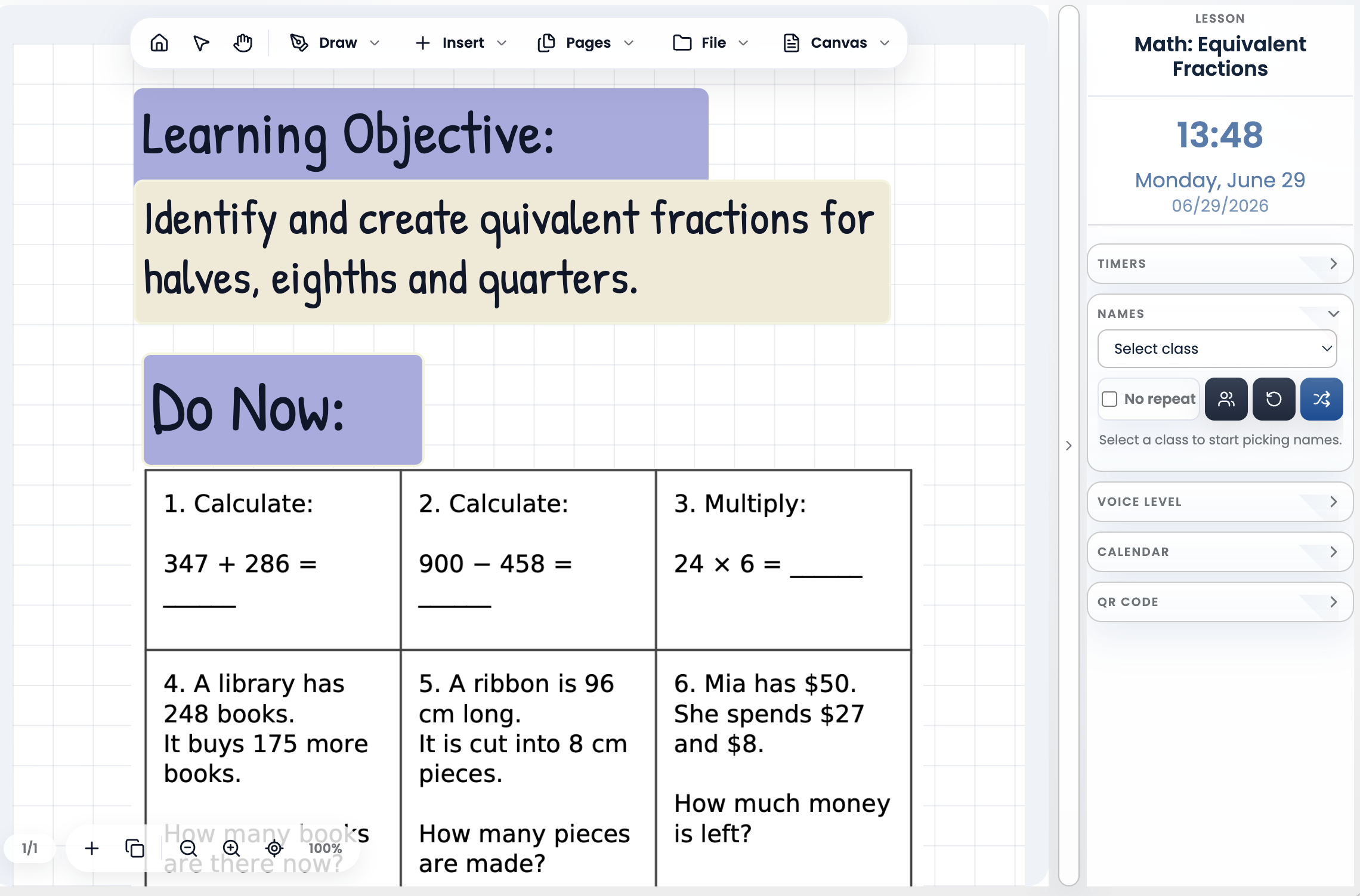1360x896 pixels.
Task: Click the shuffle names icon button
Action: click(1321, 399)
